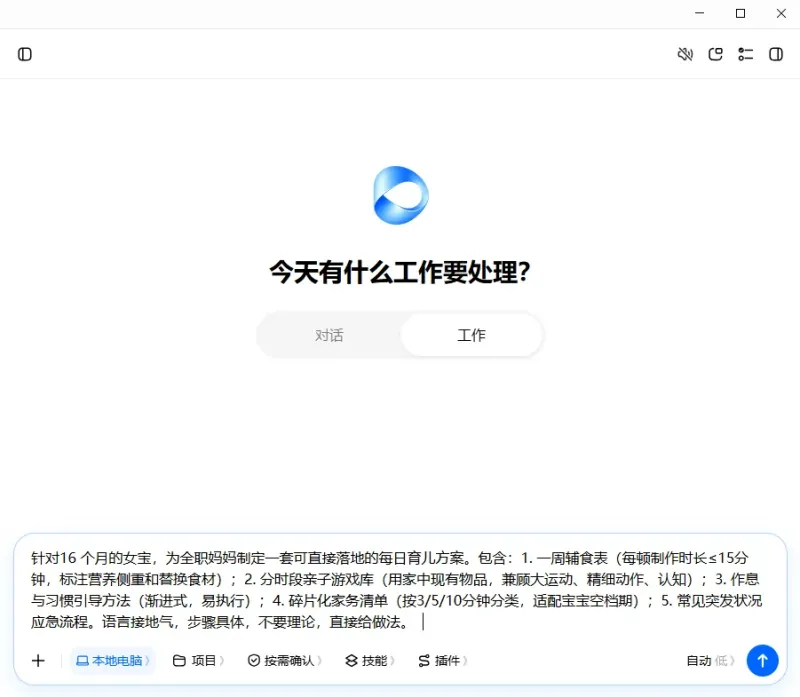Open the 插件 dropdown
Viewport: 800px width, 697px height.
443,661
